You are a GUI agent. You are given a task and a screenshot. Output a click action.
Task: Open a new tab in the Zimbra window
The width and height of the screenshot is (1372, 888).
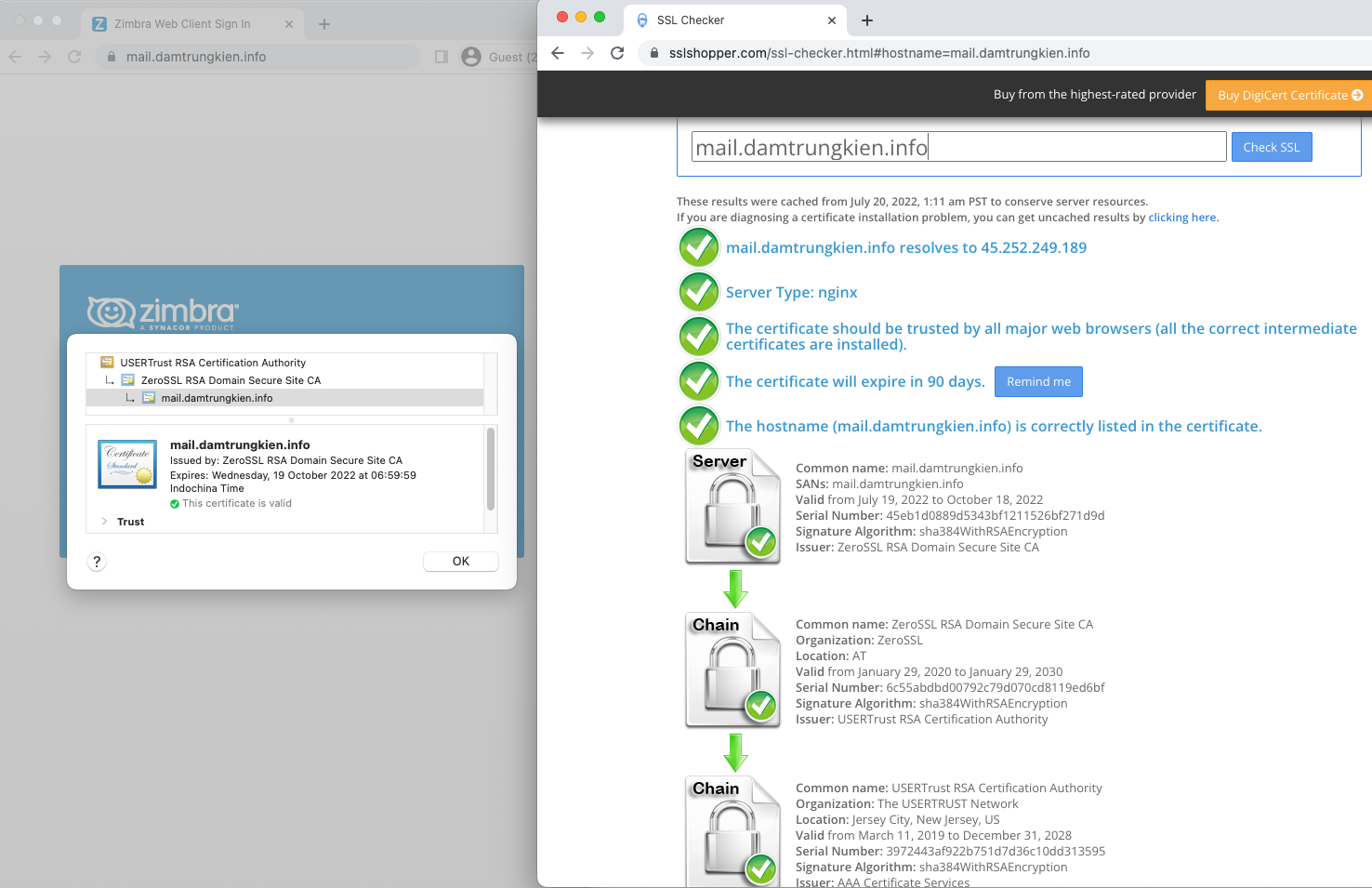(324, 24)
